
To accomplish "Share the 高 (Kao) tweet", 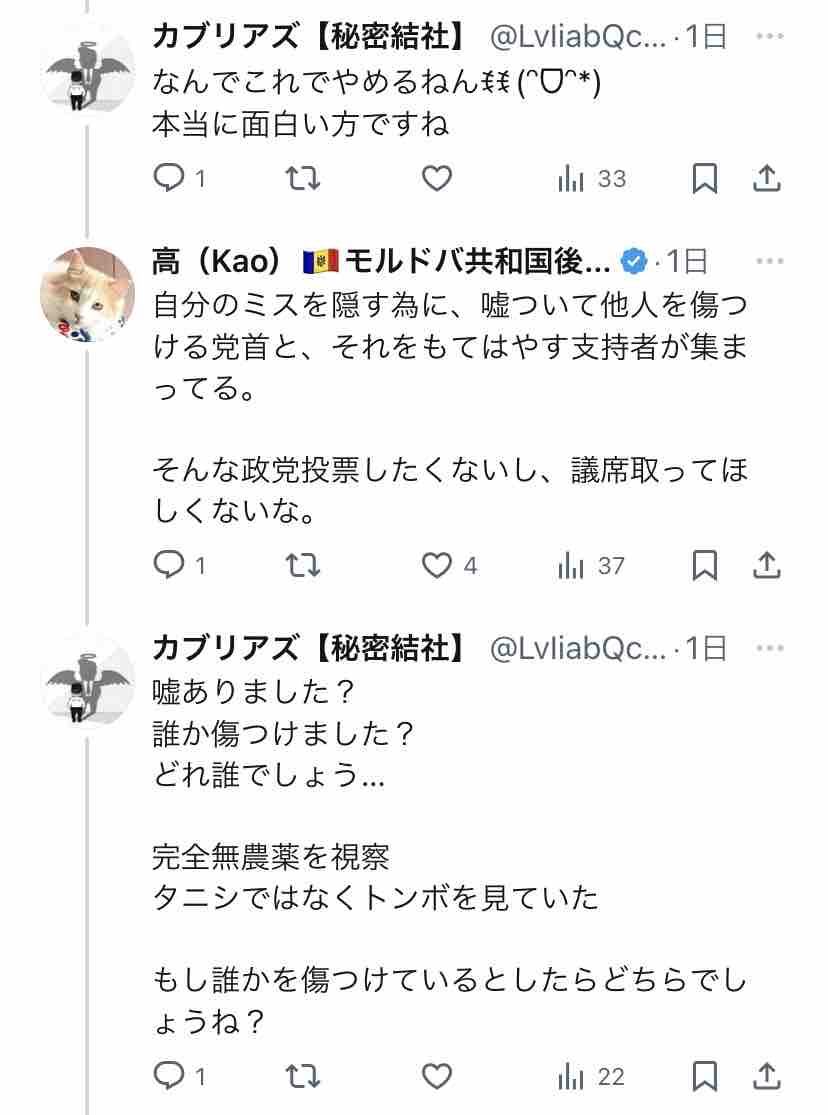I will click(x=767, y=565).
